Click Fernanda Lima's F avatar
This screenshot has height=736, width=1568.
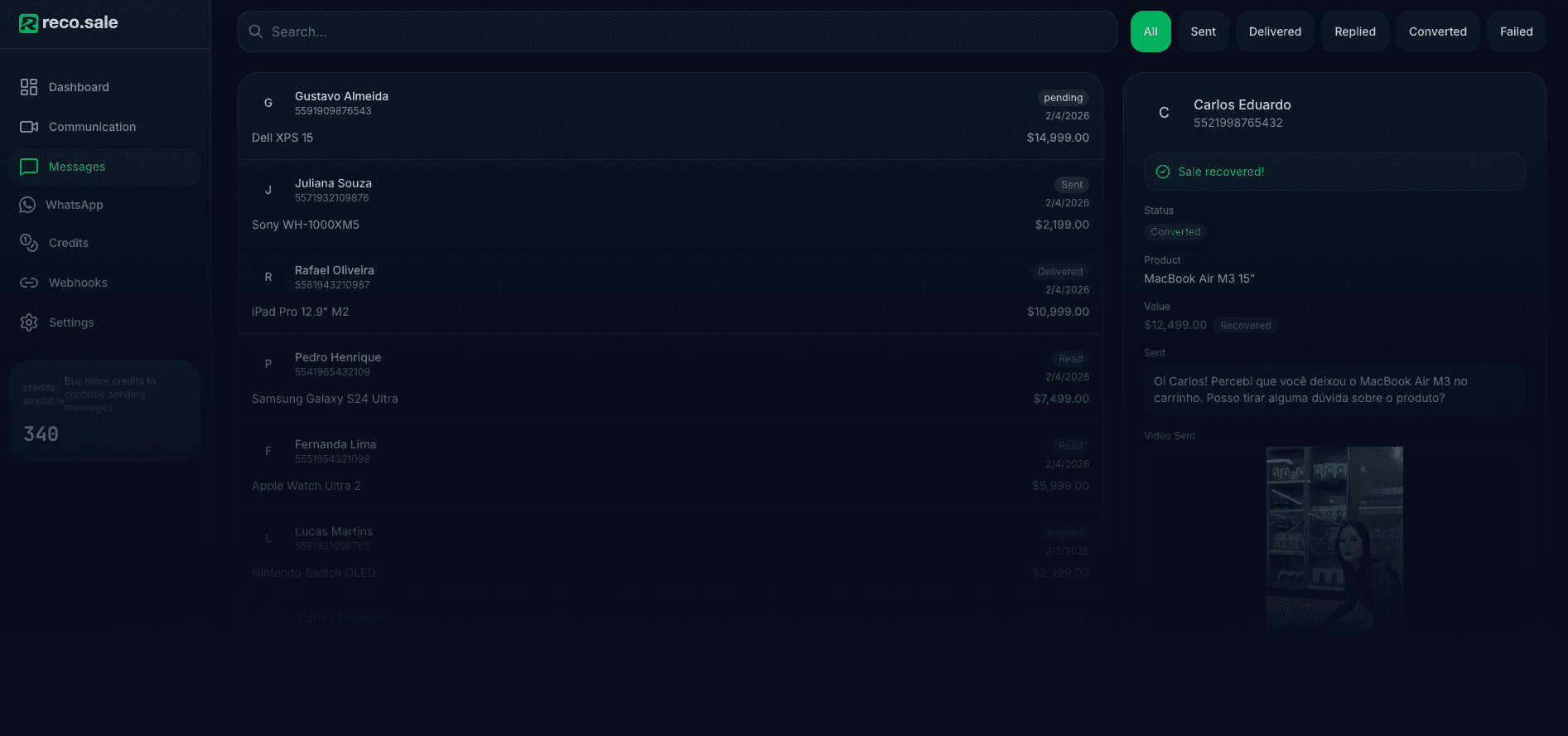268,451
